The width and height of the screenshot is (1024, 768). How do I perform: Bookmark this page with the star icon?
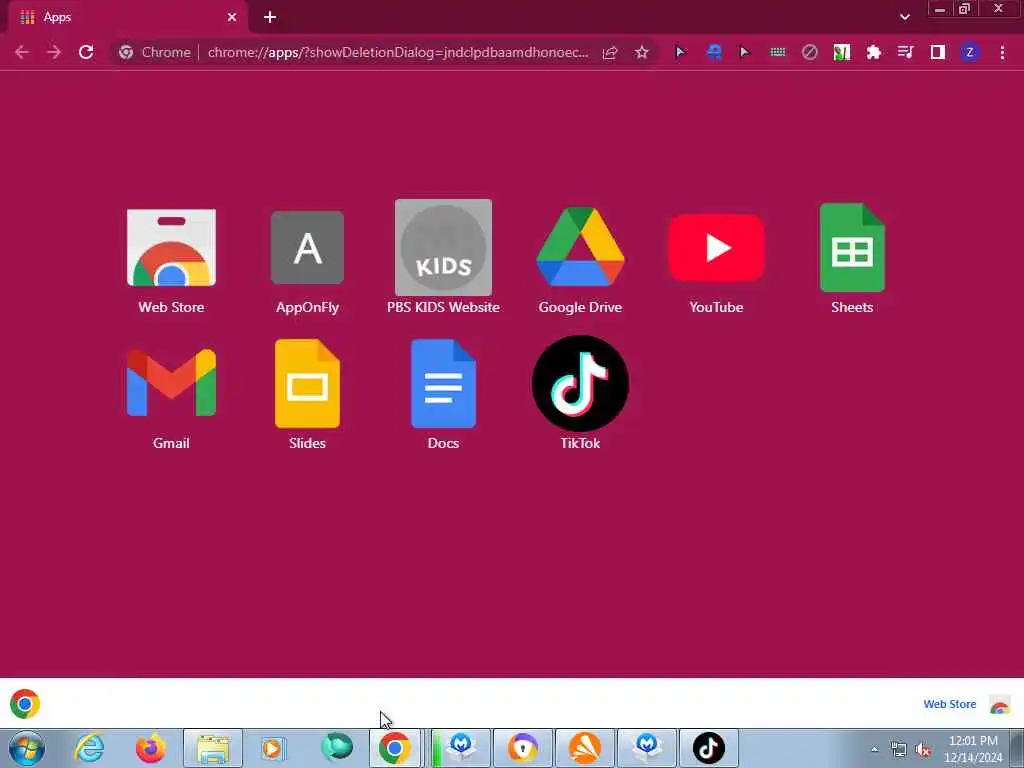(x=641, y=52)
